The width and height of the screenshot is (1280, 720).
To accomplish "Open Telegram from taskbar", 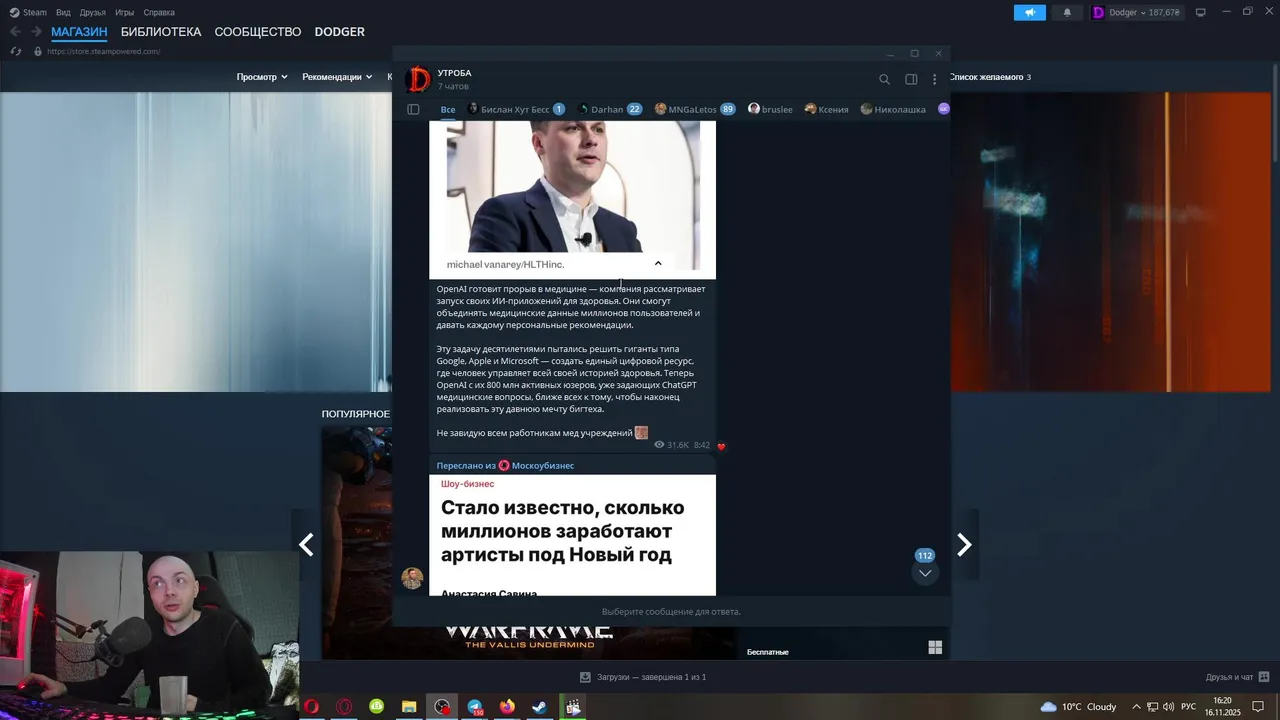I will [x=475, y=706].
